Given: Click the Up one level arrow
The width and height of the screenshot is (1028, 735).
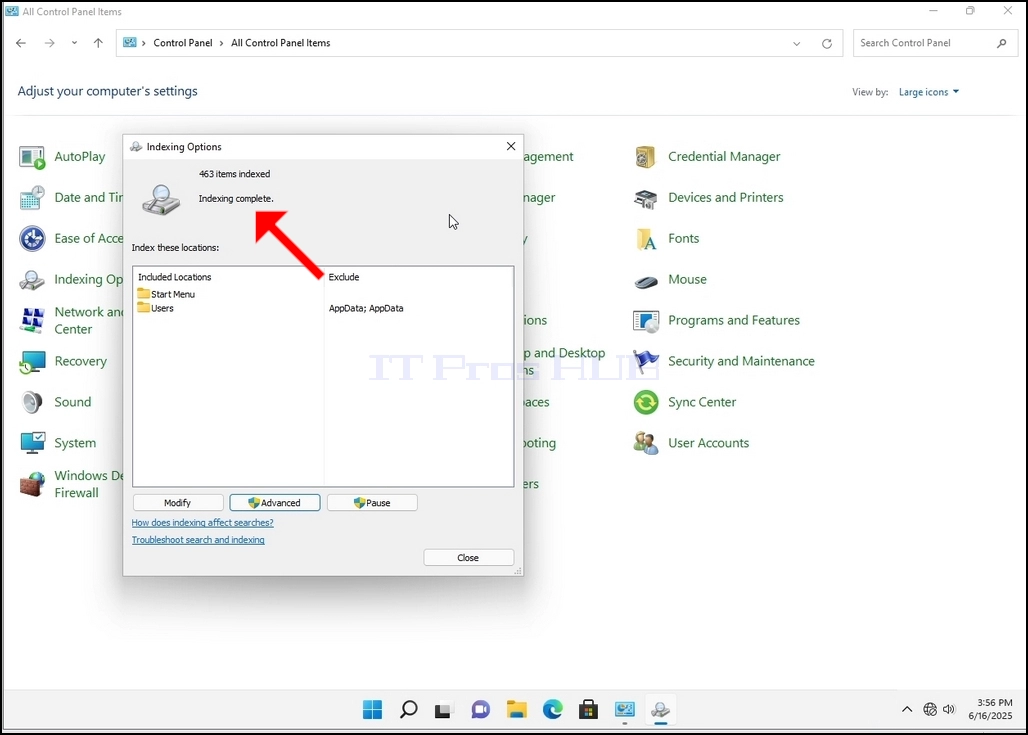Looking at the screenshot, I should [x=98, y=43].
